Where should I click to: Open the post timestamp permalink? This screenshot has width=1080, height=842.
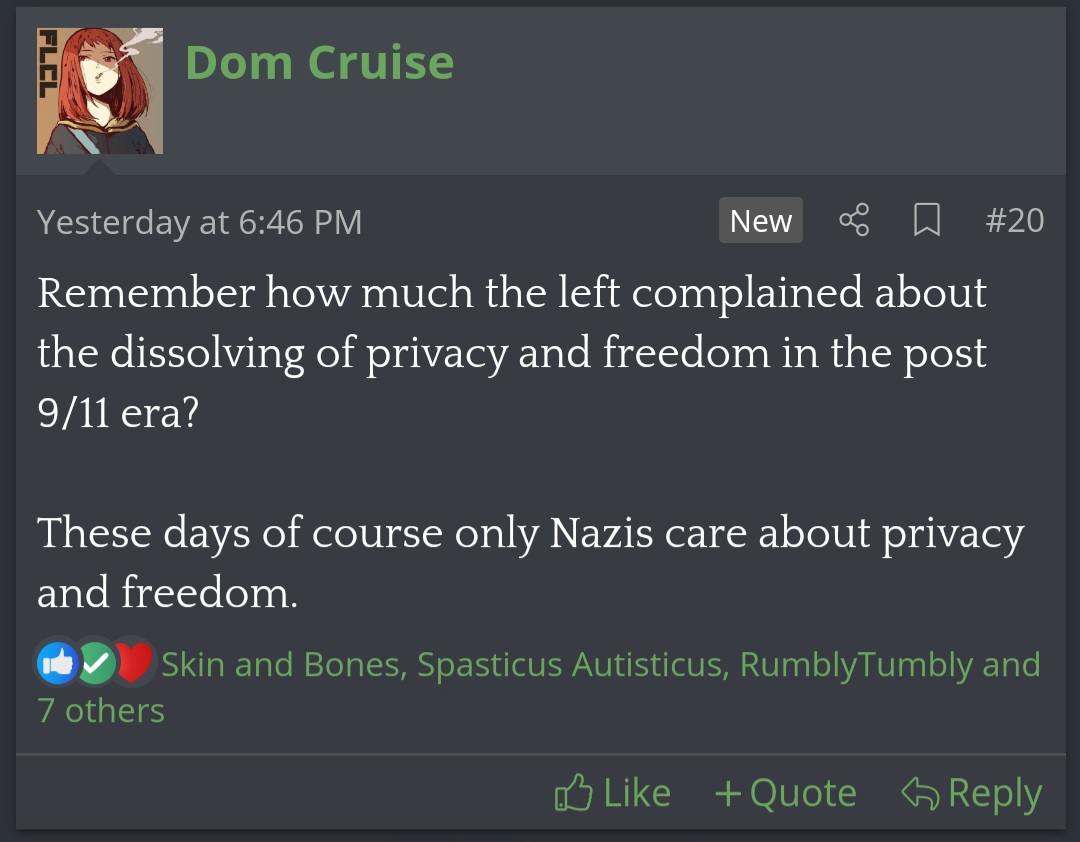pyautogui.click(x=199, y=221)
